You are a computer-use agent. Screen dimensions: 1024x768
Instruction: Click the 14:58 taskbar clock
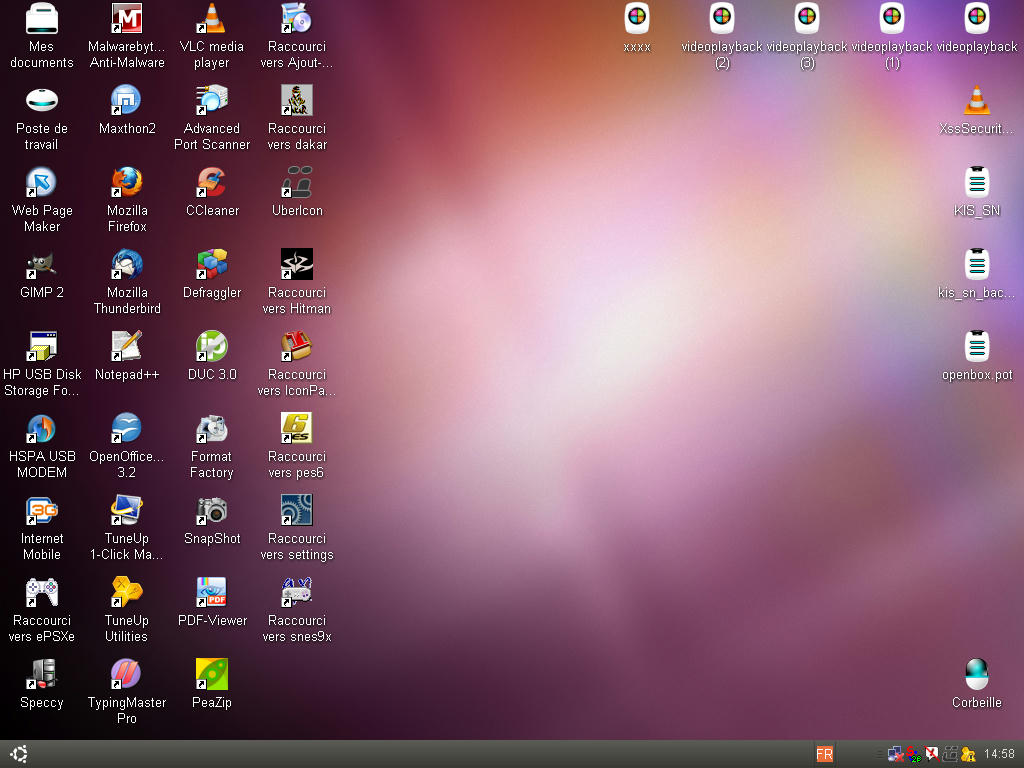999,754
